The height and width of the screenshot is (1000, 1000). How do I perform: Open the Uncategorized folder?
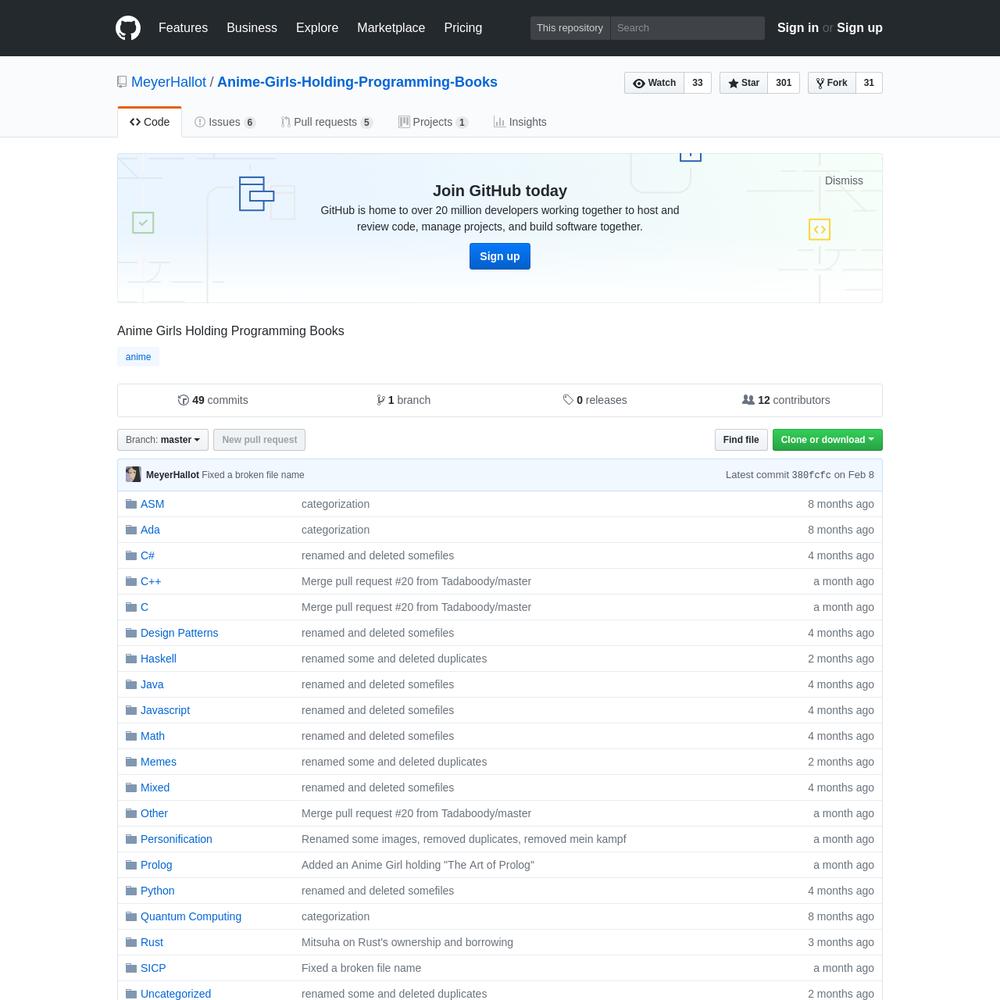(x=175, y=994)
